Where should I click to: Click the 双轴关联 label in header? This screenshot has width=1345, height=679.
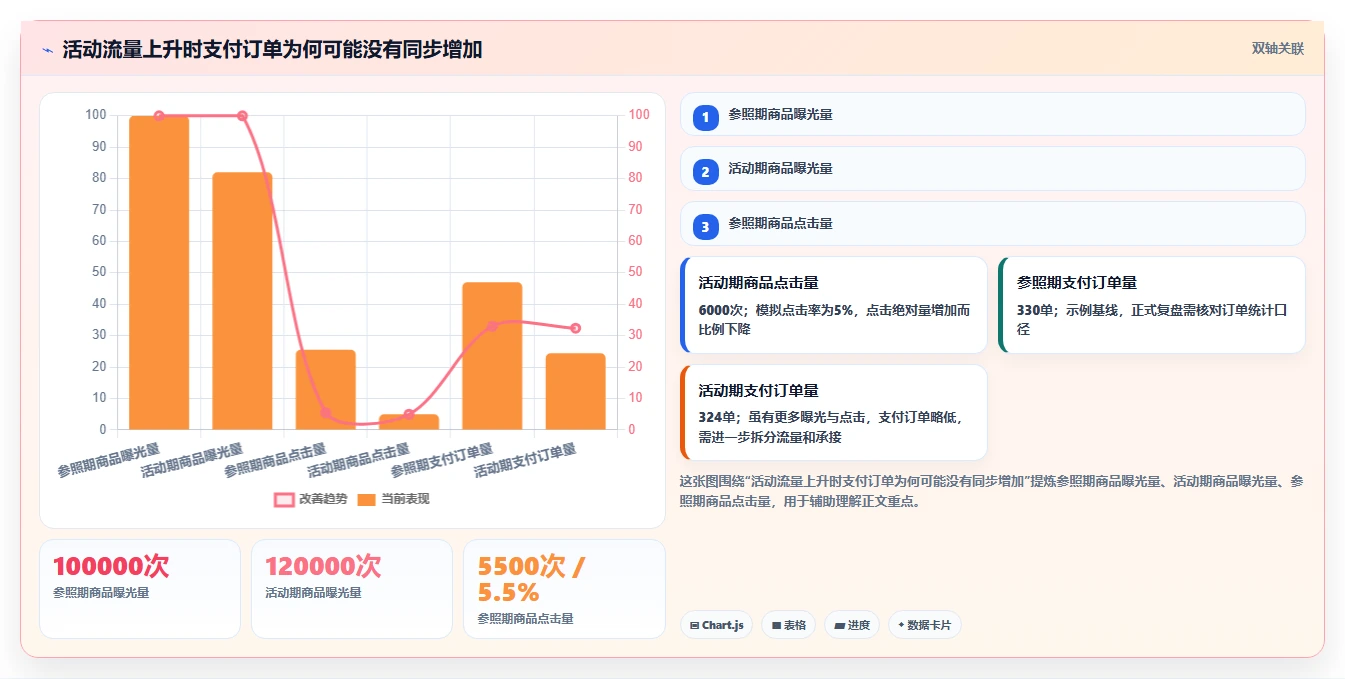pyautogui.click(x=1278, y=49)
